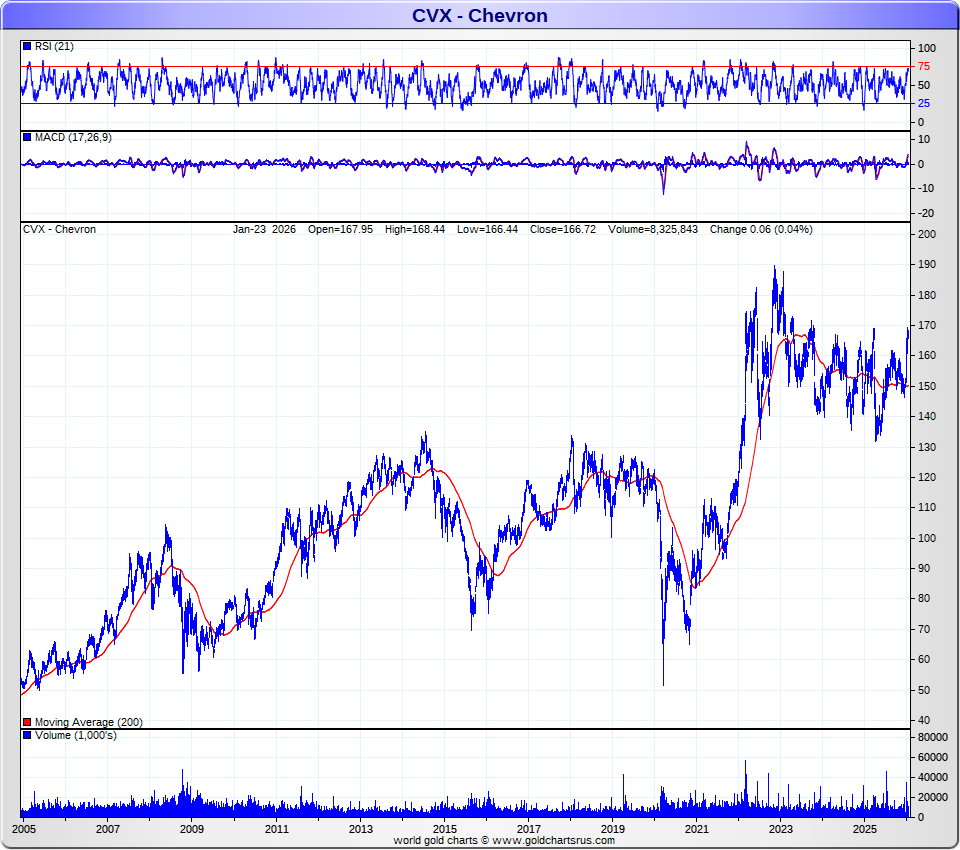The height and width of the screenshot is (850, 960).
Task: Click the 190 price axis label
Action: point(927,265)
